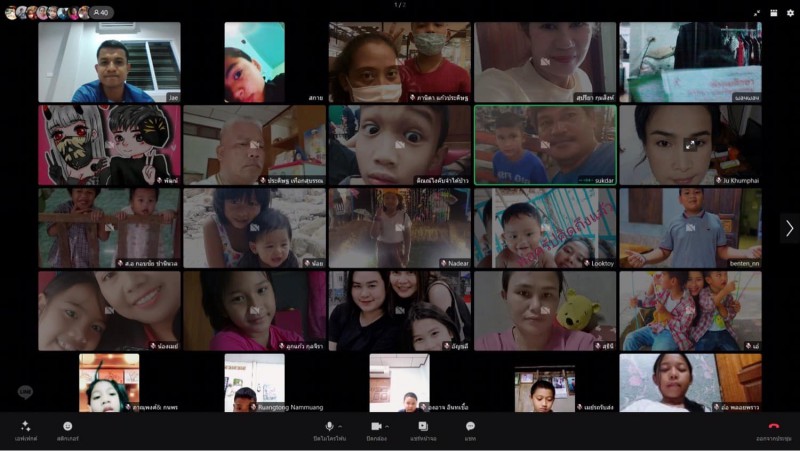Screen dimensions: 800x451
Task: Open the settings gear icon
Action: coord(790,13)
